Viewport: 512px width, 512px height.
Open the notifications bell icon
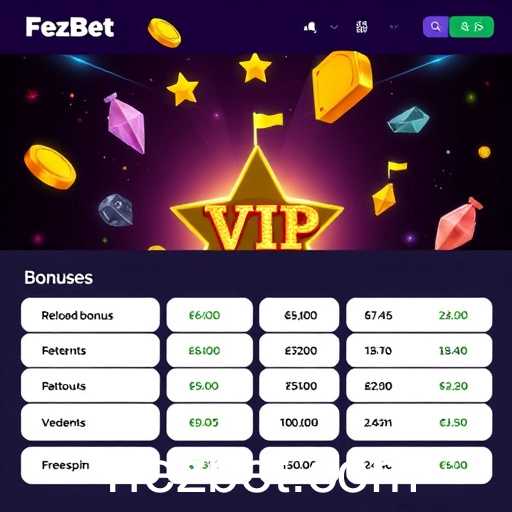pos(310,27)
